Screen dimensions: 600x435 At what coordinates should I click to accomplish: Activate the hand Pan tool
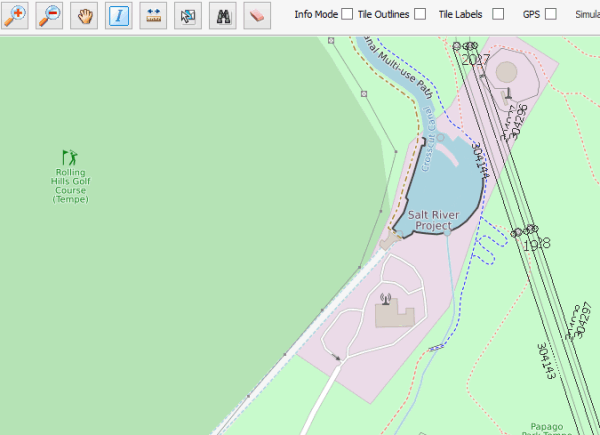pyautogui.click(x=84, y=15)
